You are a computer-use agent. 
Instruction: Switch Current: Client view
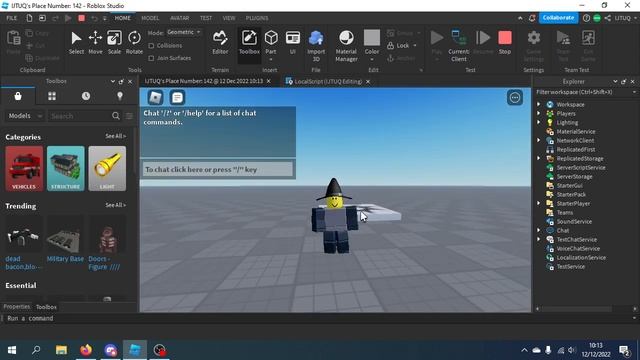pos(458,46)
